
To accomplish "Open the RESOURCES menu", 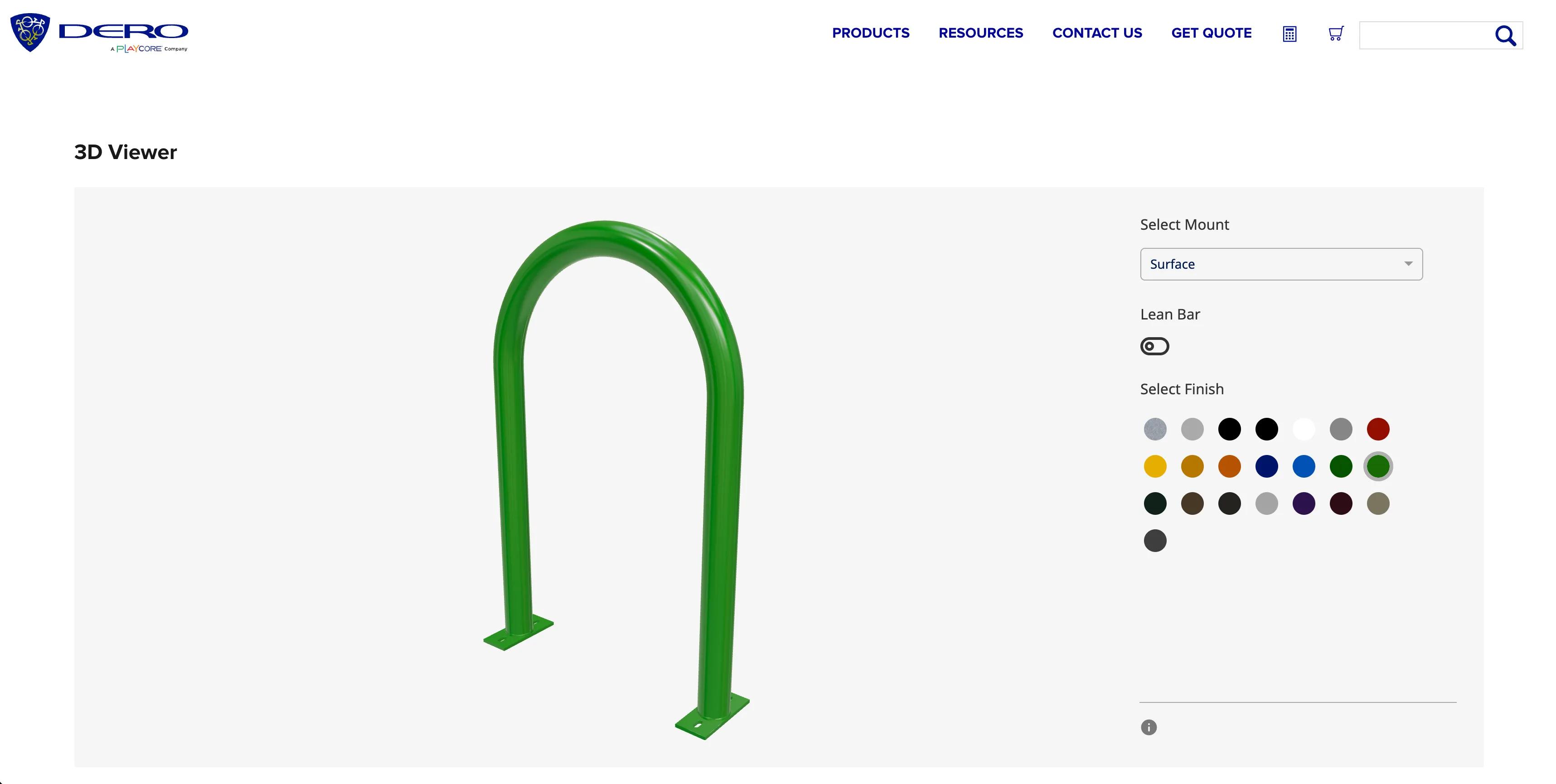I will [x=980, y=33].
